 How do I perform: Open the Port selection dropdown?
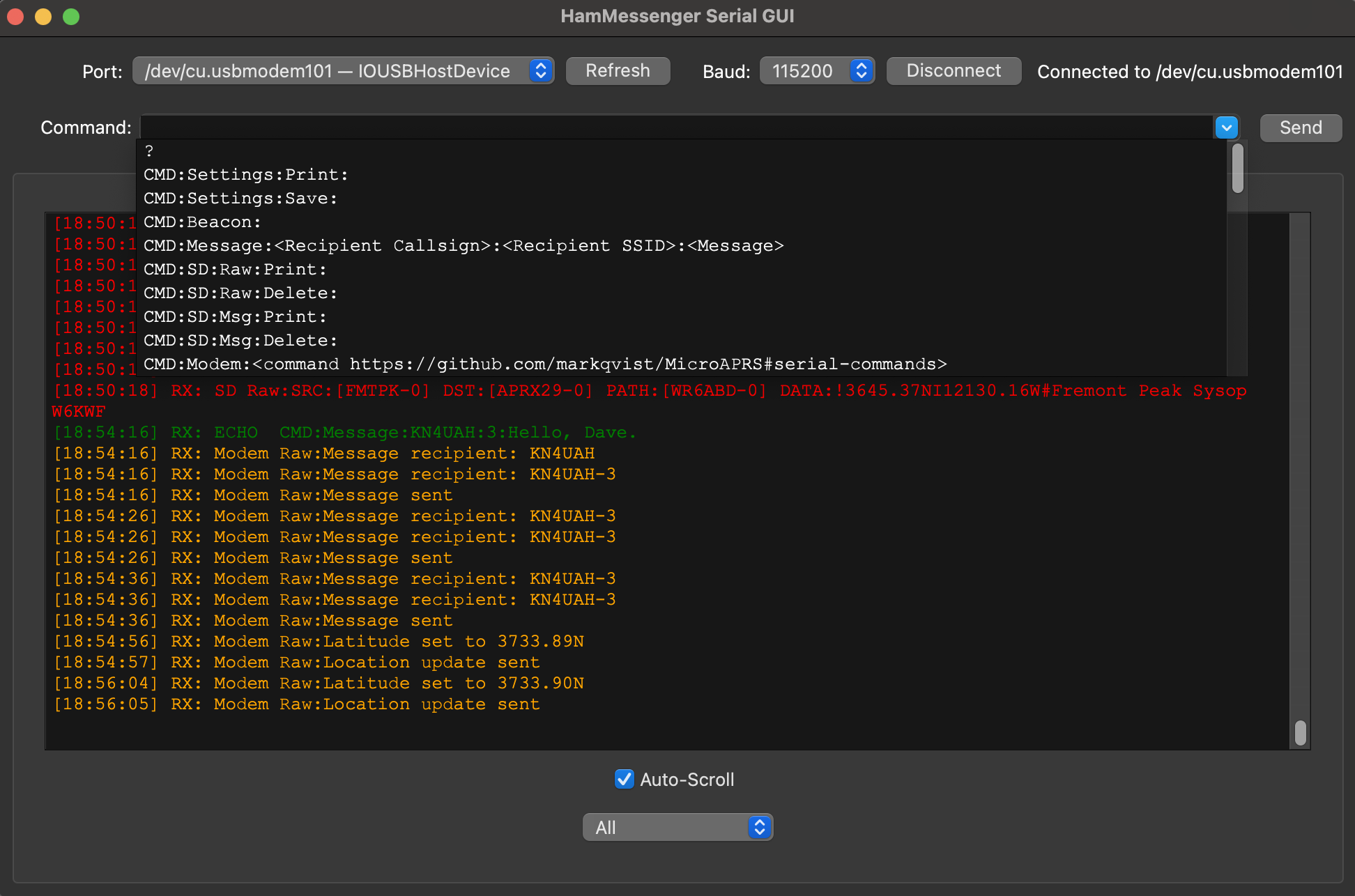(x=343, y=71)
